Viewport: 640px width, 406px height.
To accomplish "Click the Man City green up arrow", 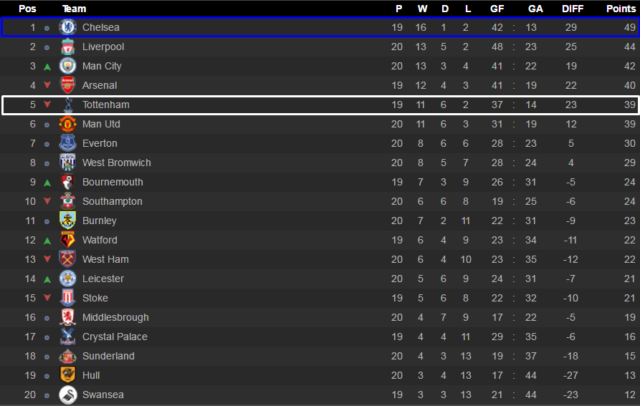I will (47, 67).
